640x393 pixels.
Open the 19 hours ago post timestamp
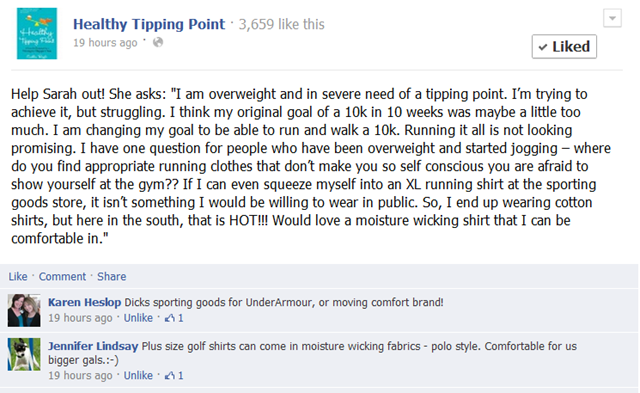click(x=105, y=42)
